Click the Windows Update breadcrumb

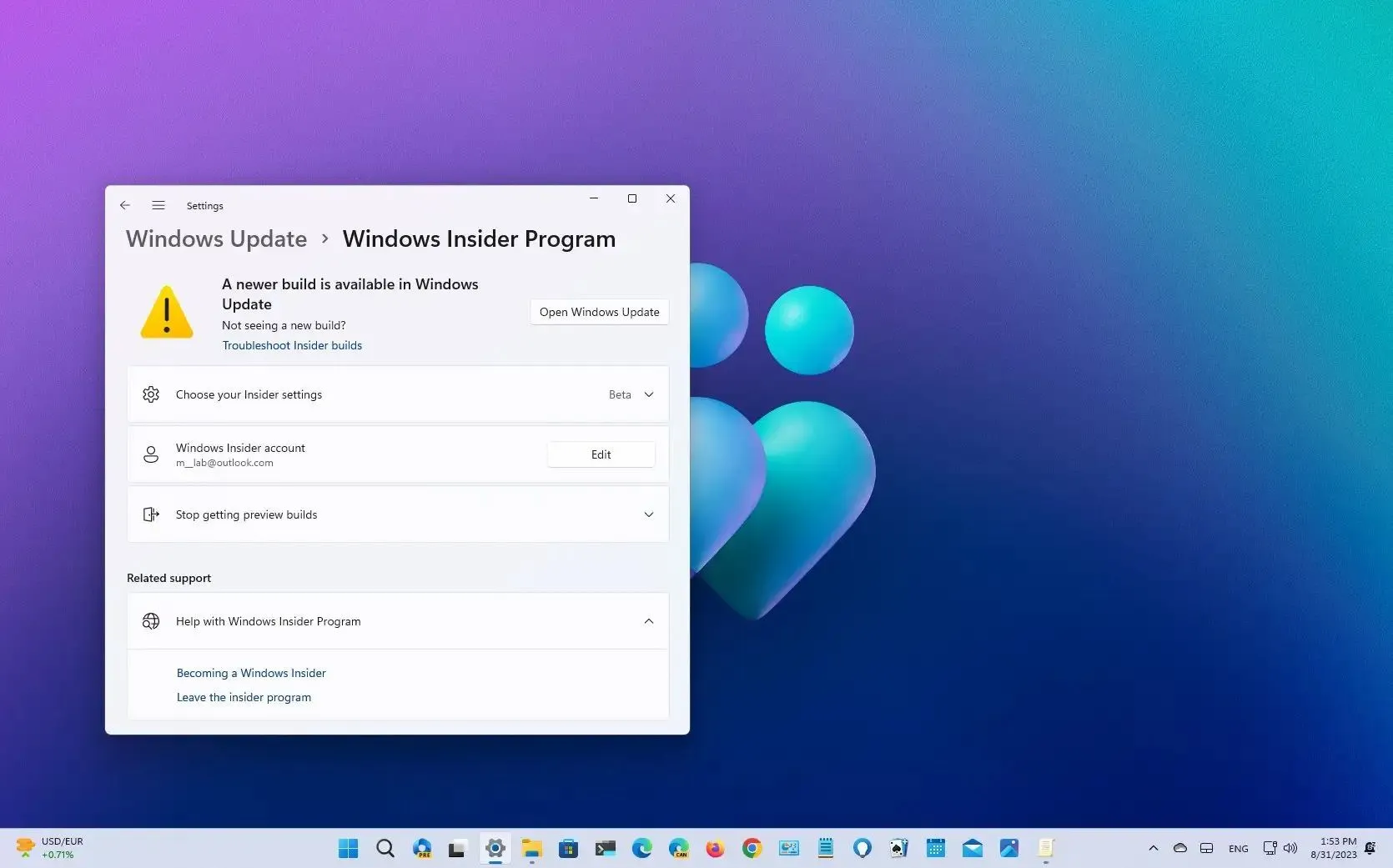(x=216, y=238)
